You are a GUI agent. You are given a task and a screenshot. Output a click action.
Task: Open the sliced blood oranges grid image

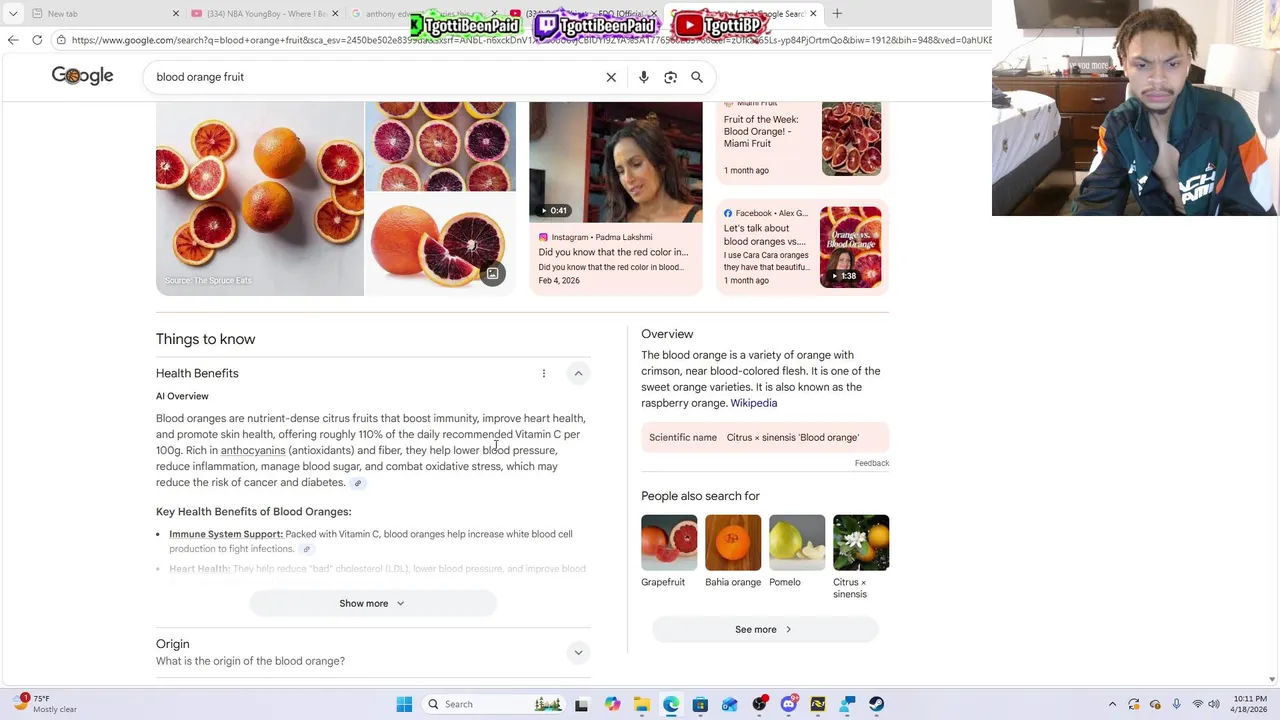click(441, 146)
